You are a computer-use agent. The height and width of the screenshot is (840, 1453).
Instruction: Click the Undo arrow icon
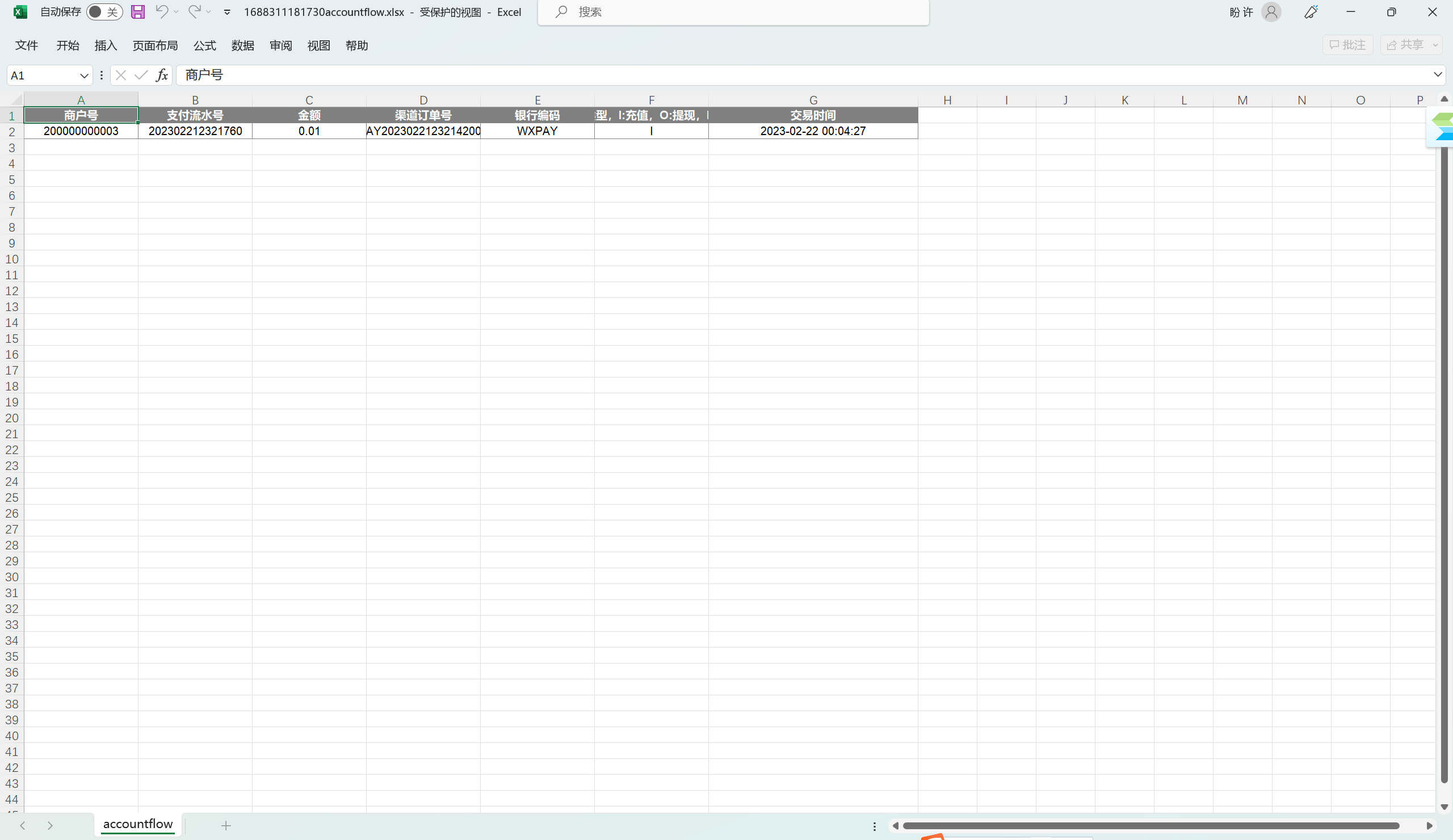coord(161,11)
